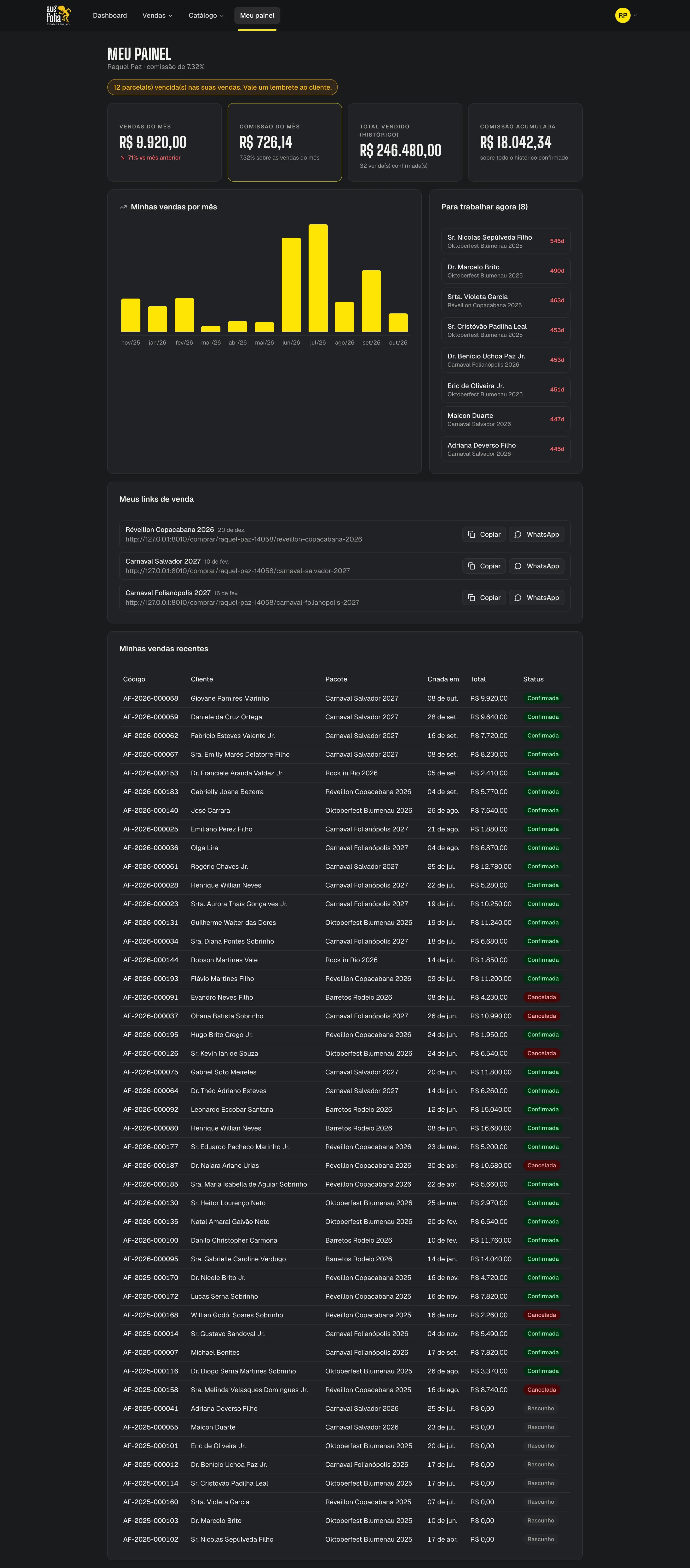Click the Comissão do mês card
690x1568 pixels.
(x=285, y=142)
